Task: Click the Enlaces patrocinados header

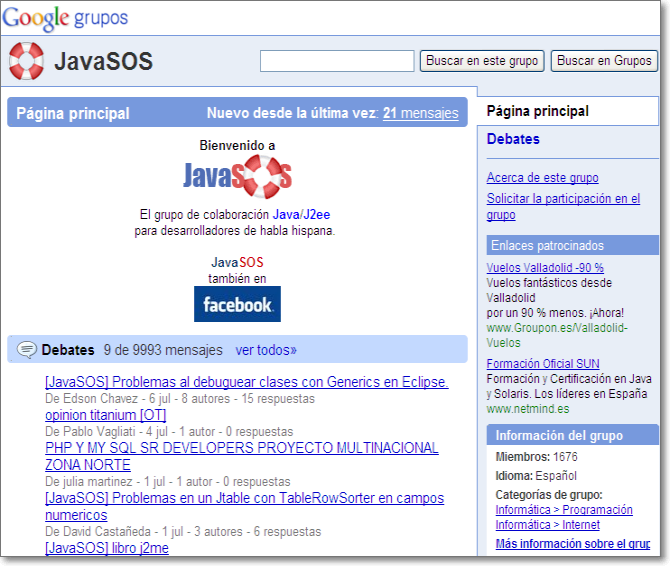Action: tap(573, 245)
